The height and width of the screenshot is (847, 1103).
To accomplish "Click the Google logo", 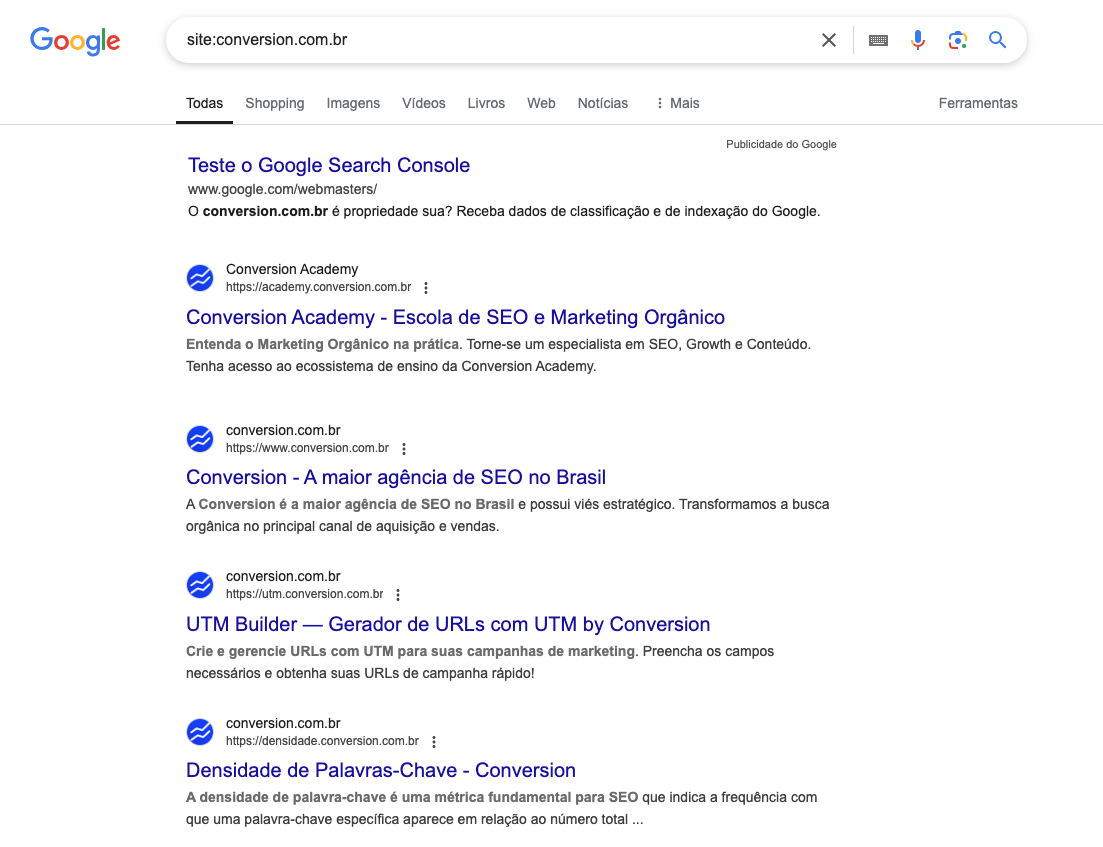I will pyautogui.click(x=75, y=41).
